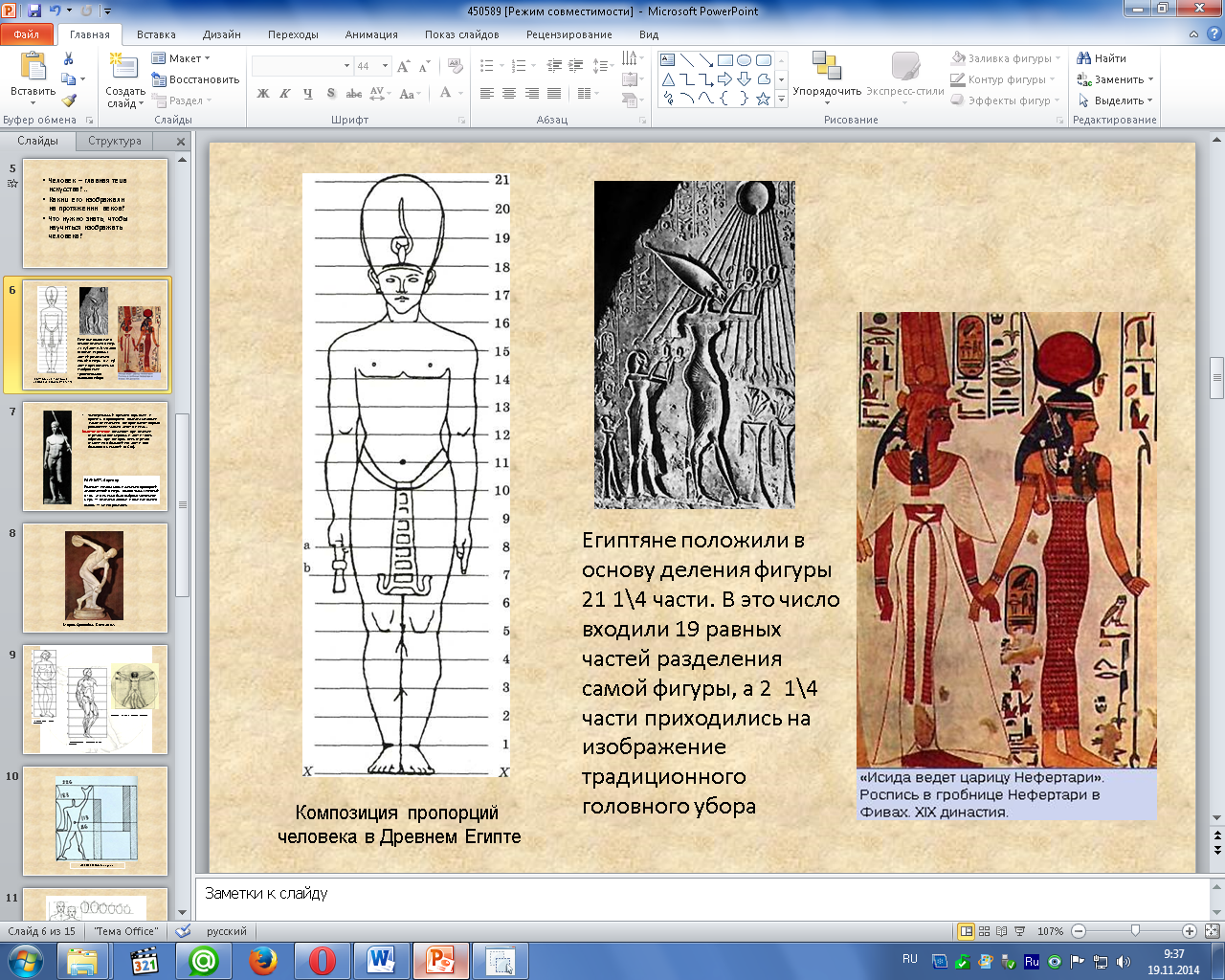Switch to the Переходы ribbon tab
The image size is (1225, 980).
click(293, 34)
